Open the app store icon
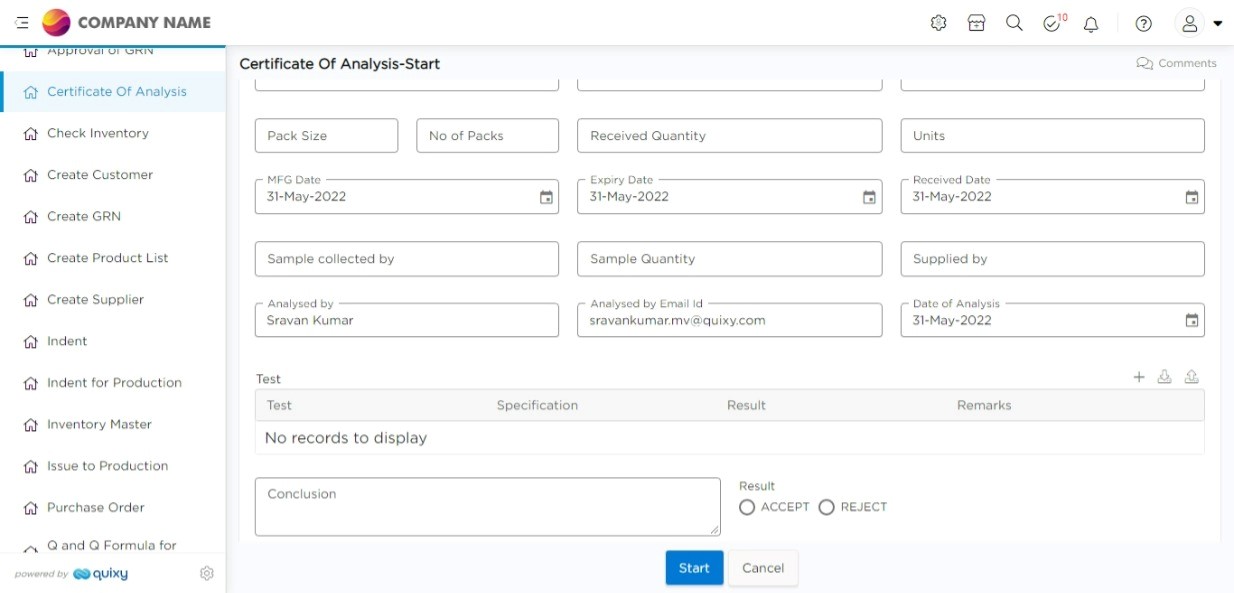The width and height of the screenshot is (1234, 593). pyautogui.click(x=977, y=23)
